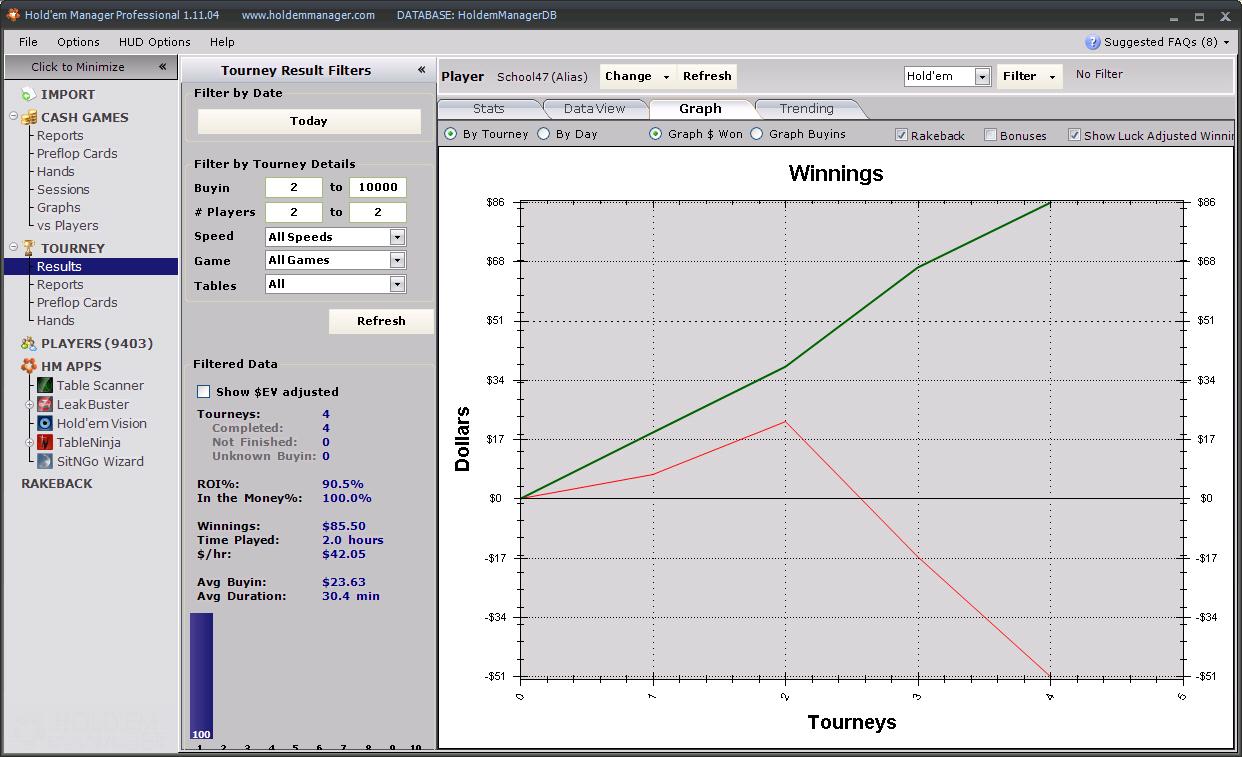1242x757 pixels.
Task: Open the SitNGo Wizard app icon
Action: click(x=45, y=461)
